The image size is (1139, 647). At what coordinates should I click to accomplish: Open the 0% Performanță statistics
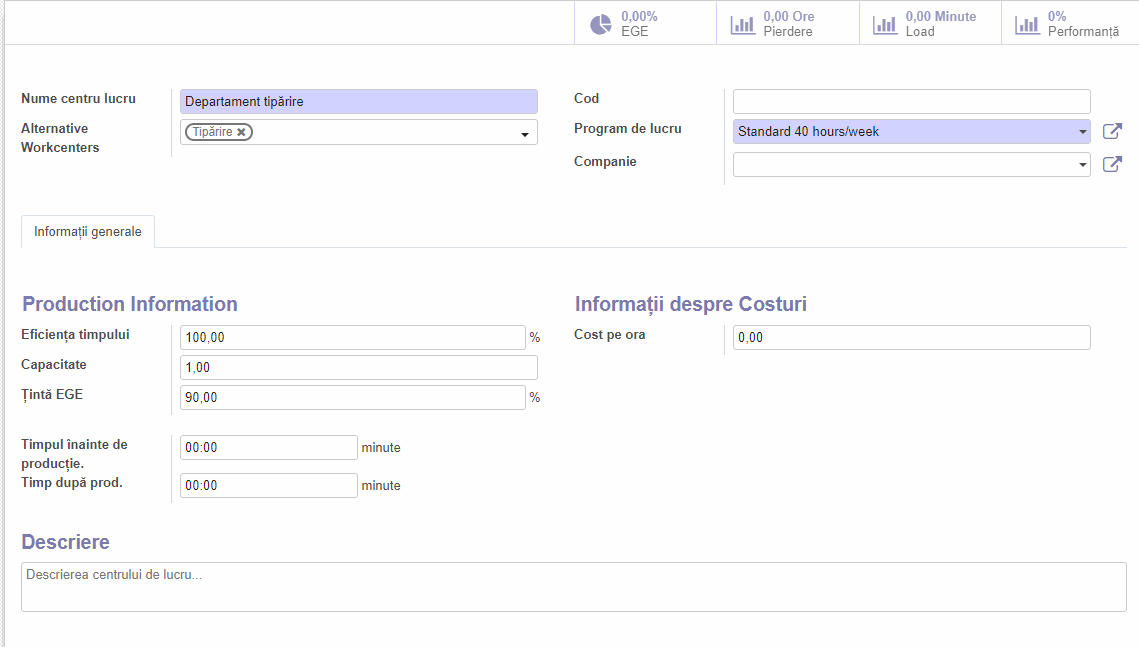(1070, 23)
